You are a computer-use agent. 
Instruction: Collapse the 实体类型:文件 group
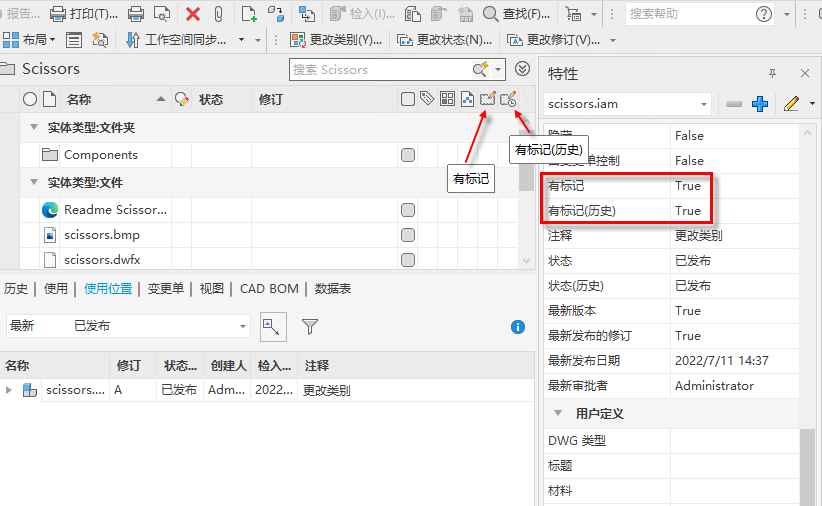[x=34, y=182]
